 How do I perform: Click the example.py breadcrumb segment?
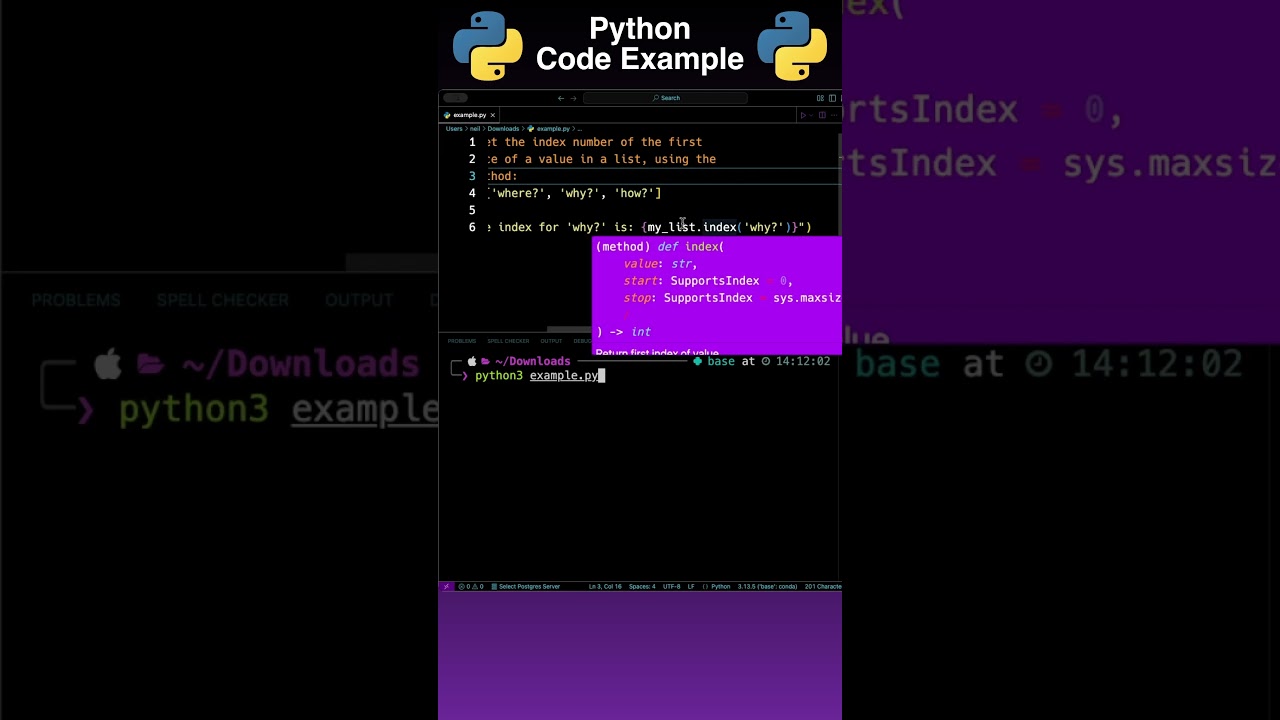click(x=549, y=129)
